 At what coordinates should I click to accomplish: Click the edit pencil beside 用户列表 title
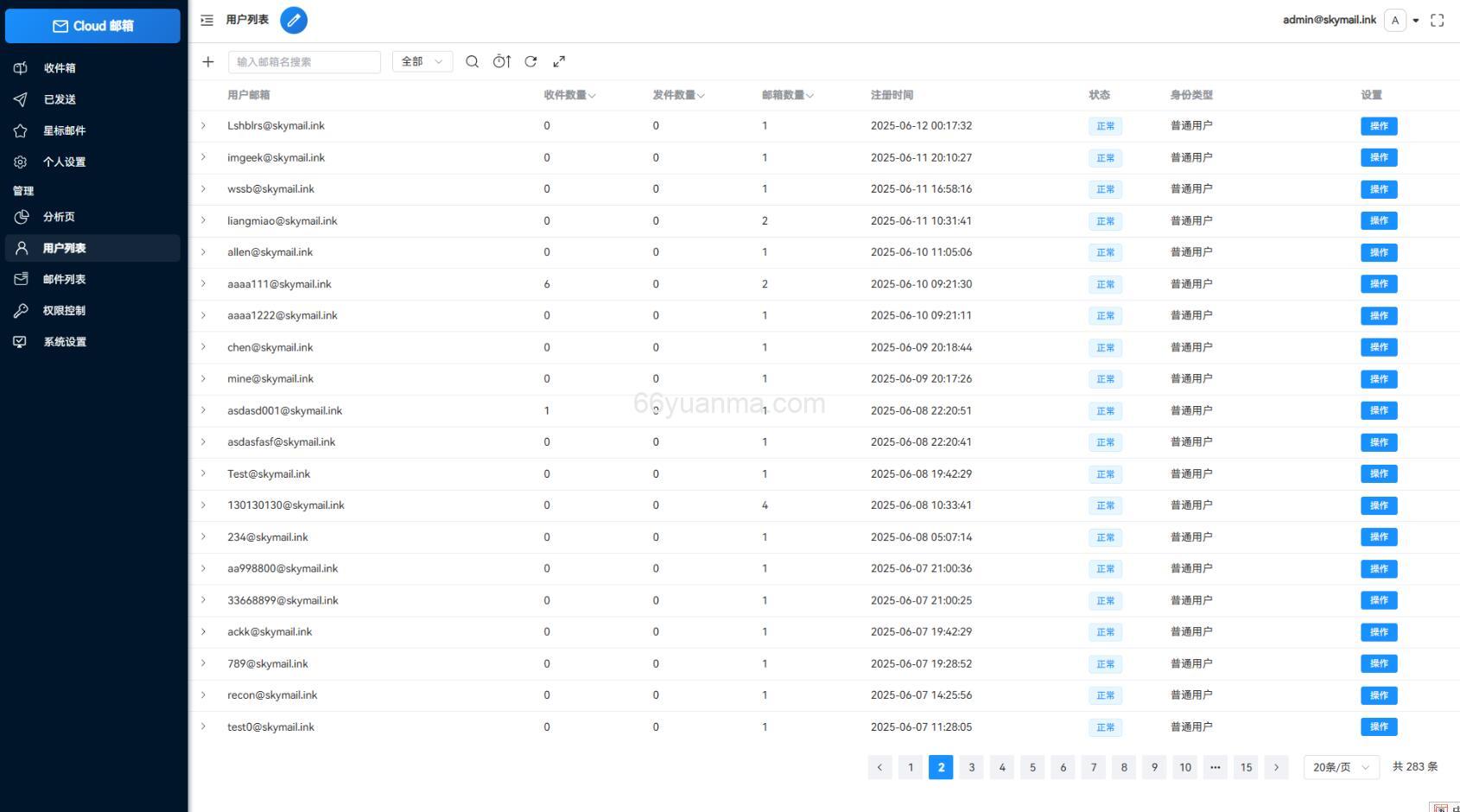pos(294,20)
